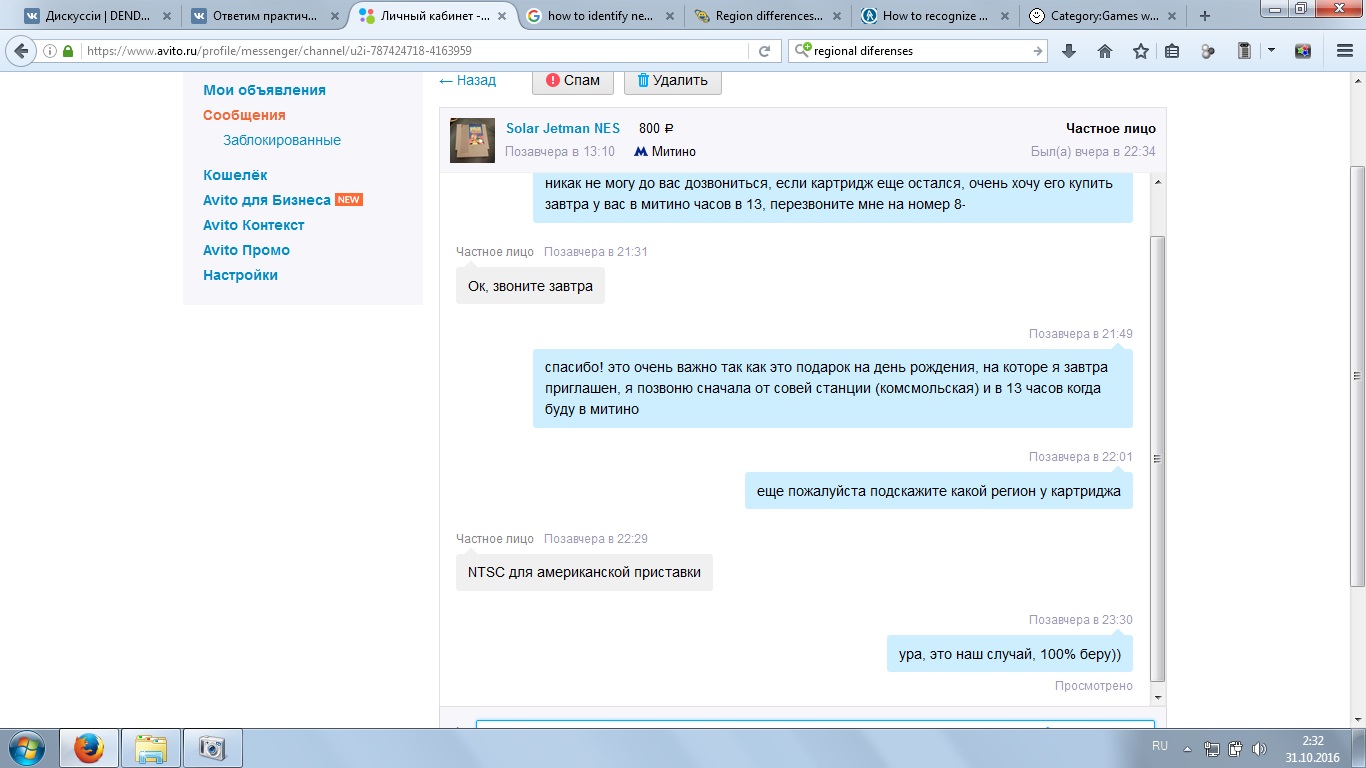1366x768 pixels.
Task: Open the Firefox downloads arrow icon
Action: [x=1069, y=51]
